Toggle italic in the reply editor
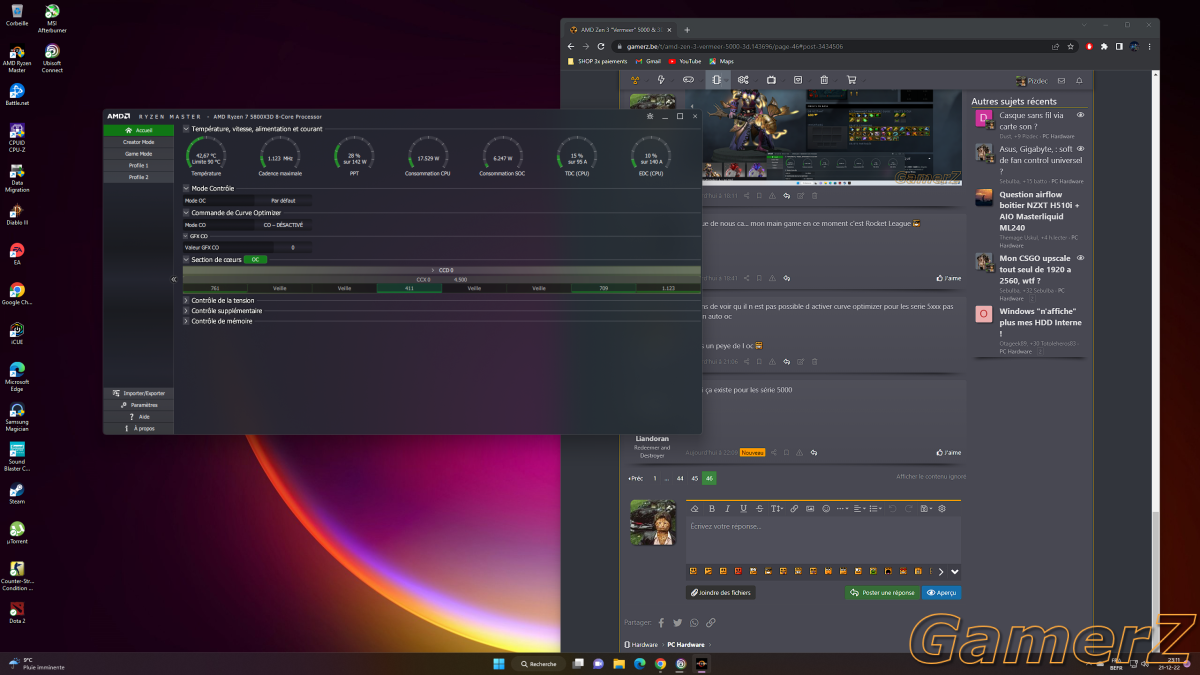Image resolution: width=1200 pixels, height=675 pixels. click(x=728, y=509)
